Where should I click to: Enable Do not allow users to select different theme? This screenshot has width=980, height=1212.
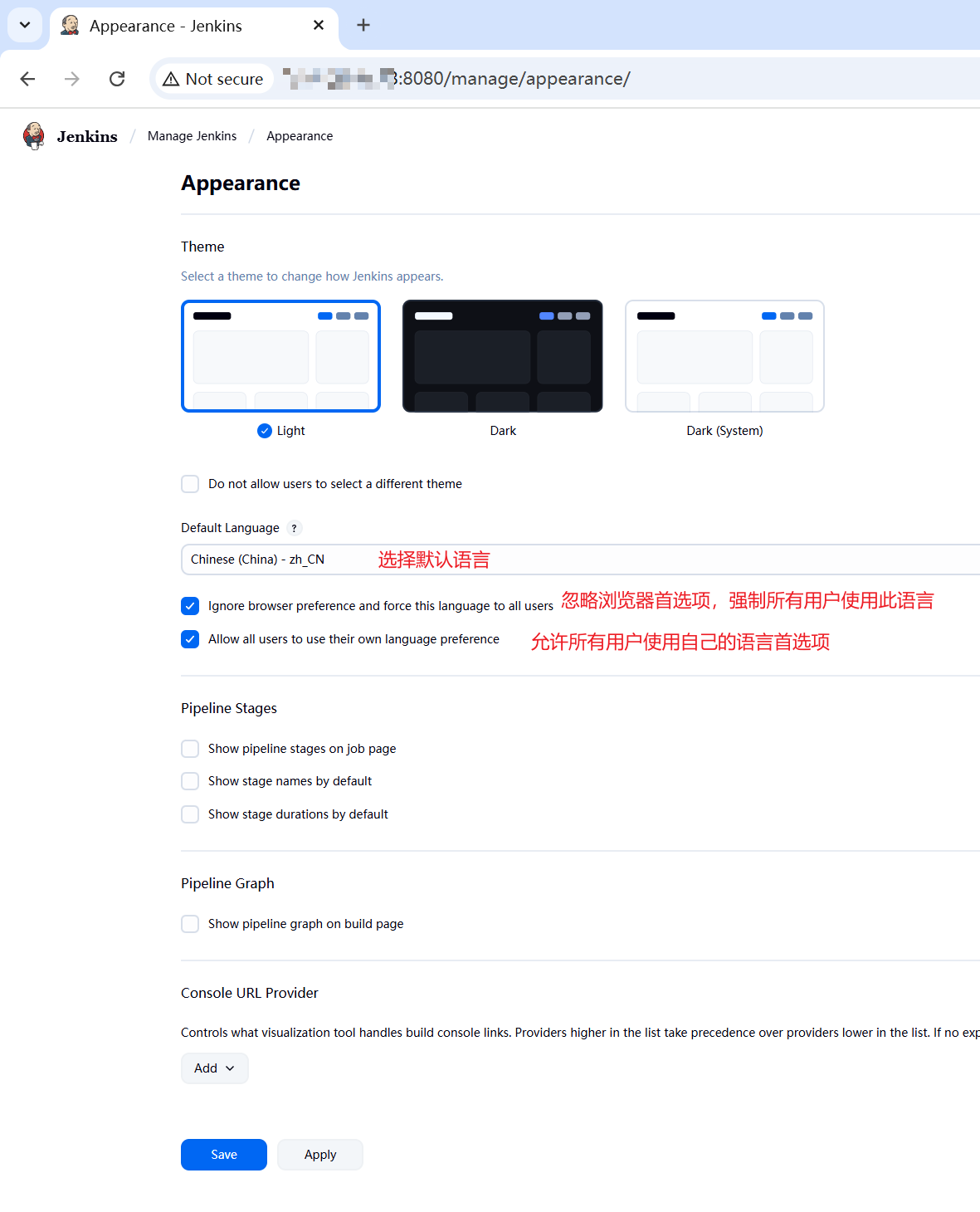pos(190,484)
